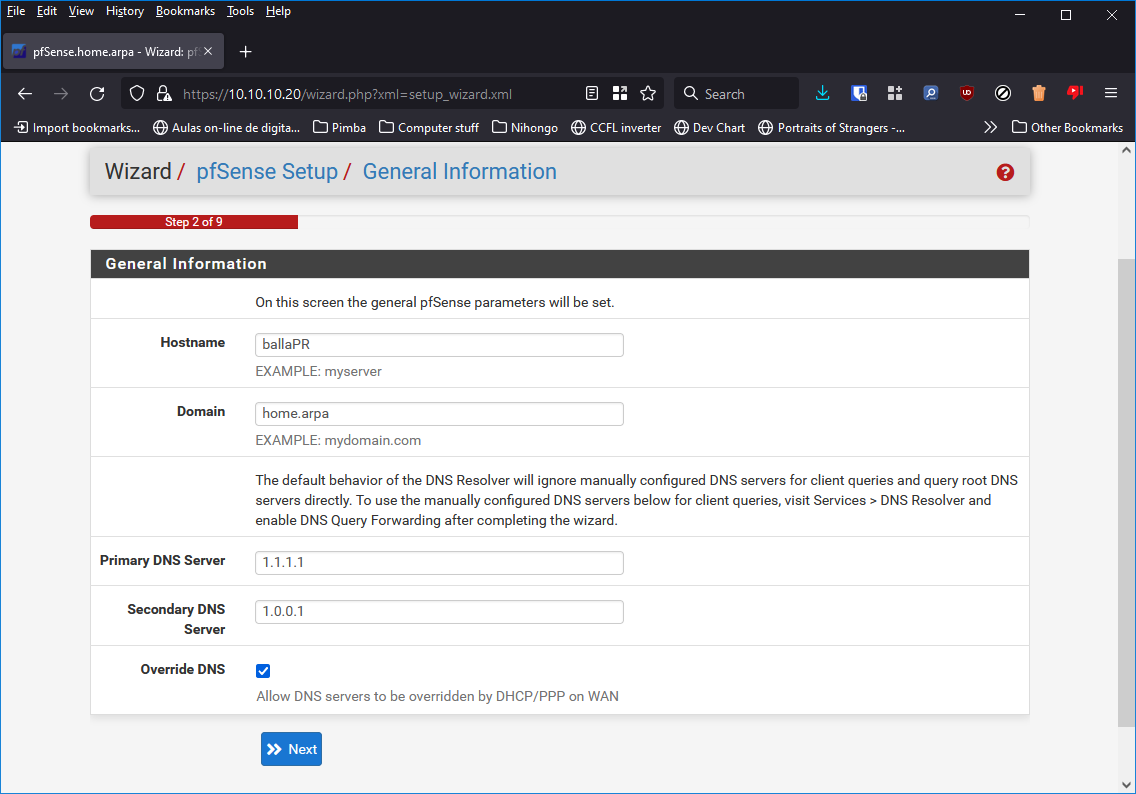Open the Other Bookmarks folder
The width and height of the screenshot is (1136, 794).
click(1067, 127)
